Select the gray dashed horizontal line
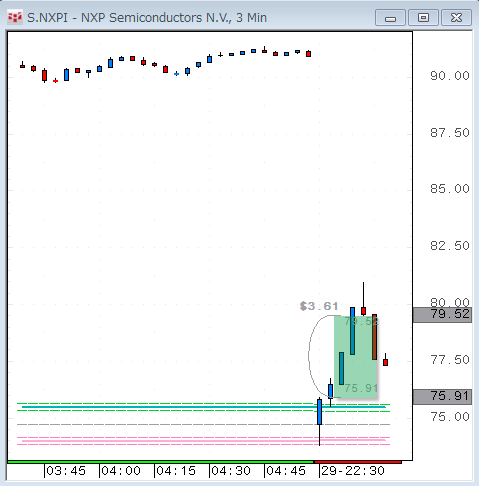 click(x=203, y=424)
